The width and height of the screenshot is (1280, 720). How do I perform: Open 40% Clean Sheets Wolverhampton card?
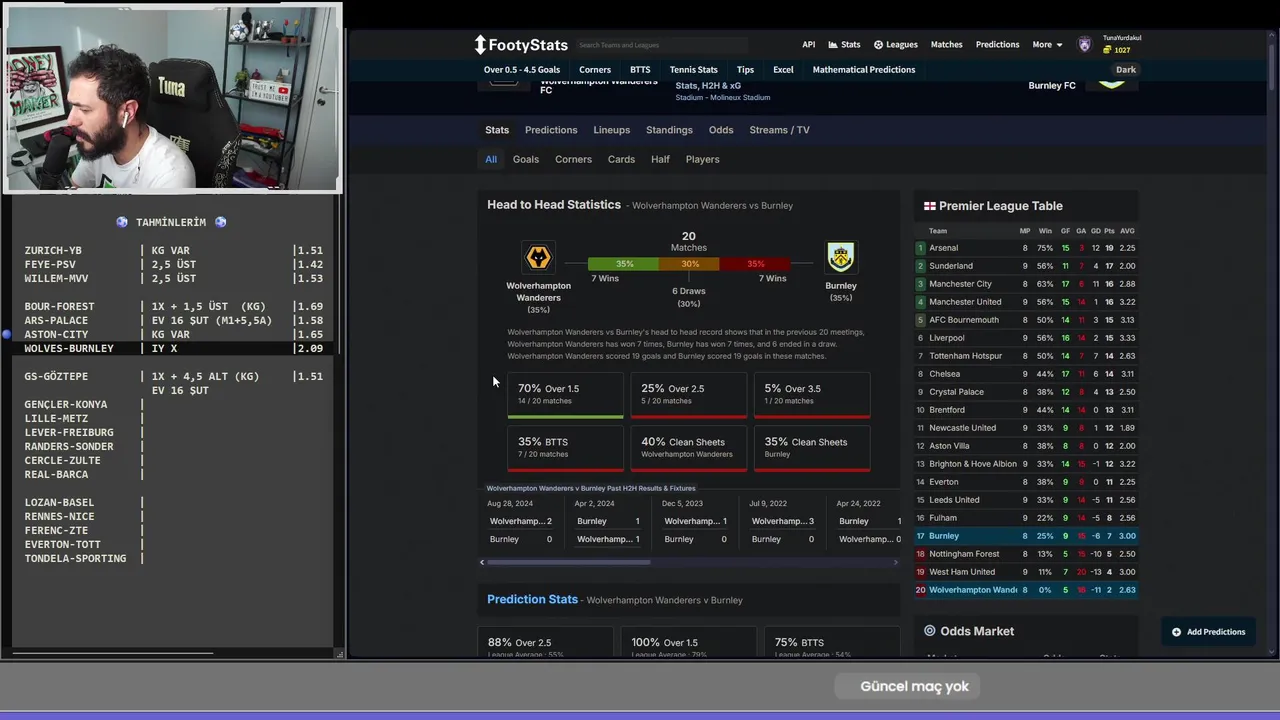click(688, 448)
